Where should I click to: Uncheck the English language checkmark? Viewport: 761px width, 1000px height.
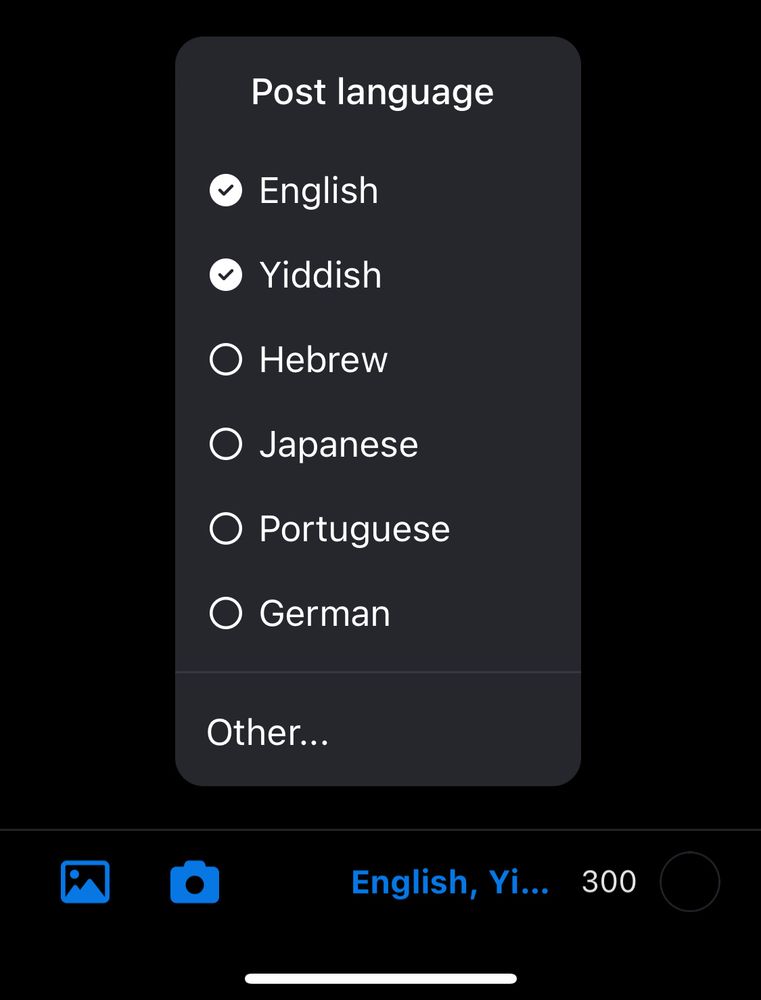point(226,190)
